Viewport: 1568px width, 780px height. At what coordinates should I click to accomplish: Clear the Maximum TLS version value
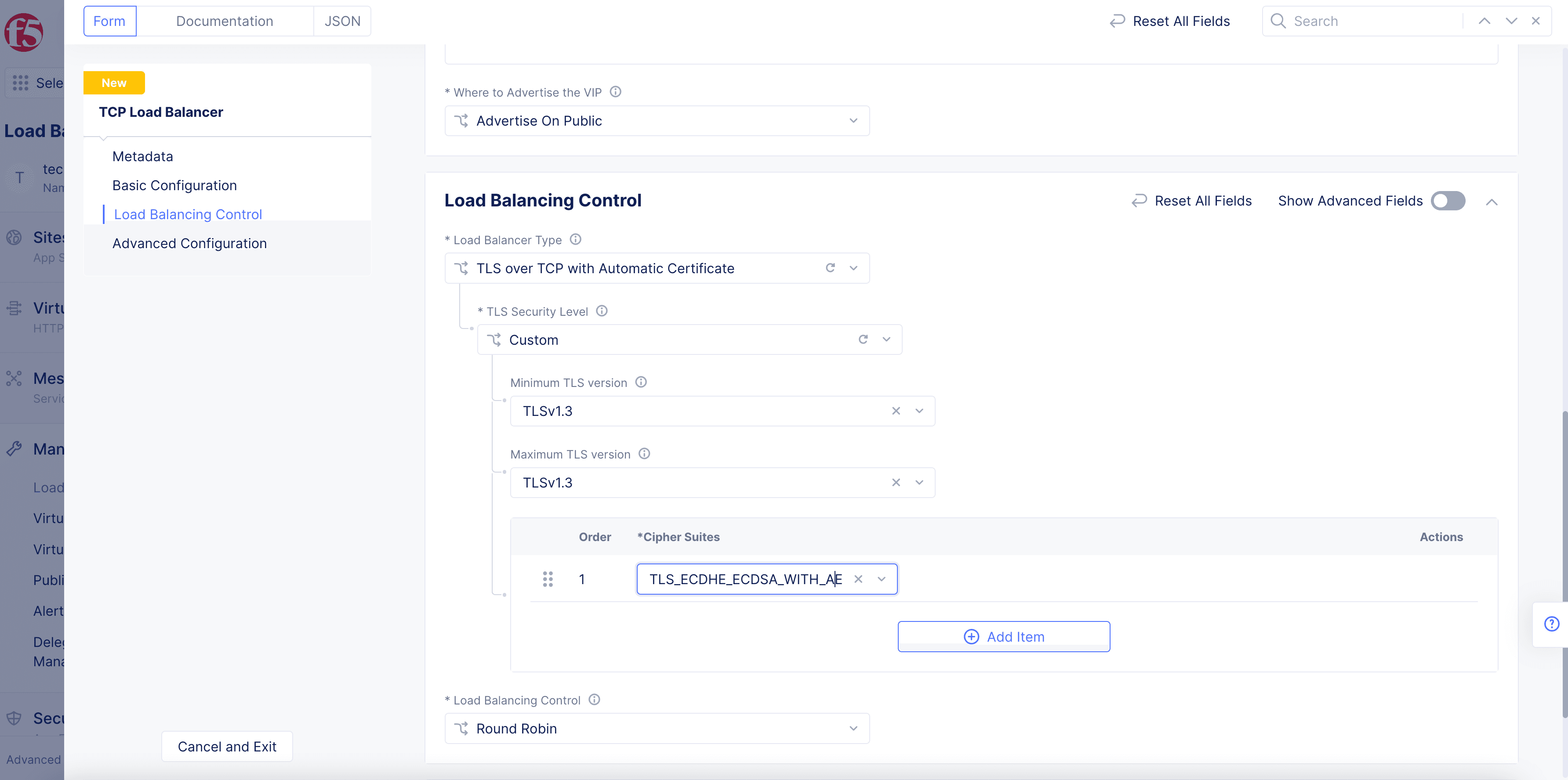(895, 483)
